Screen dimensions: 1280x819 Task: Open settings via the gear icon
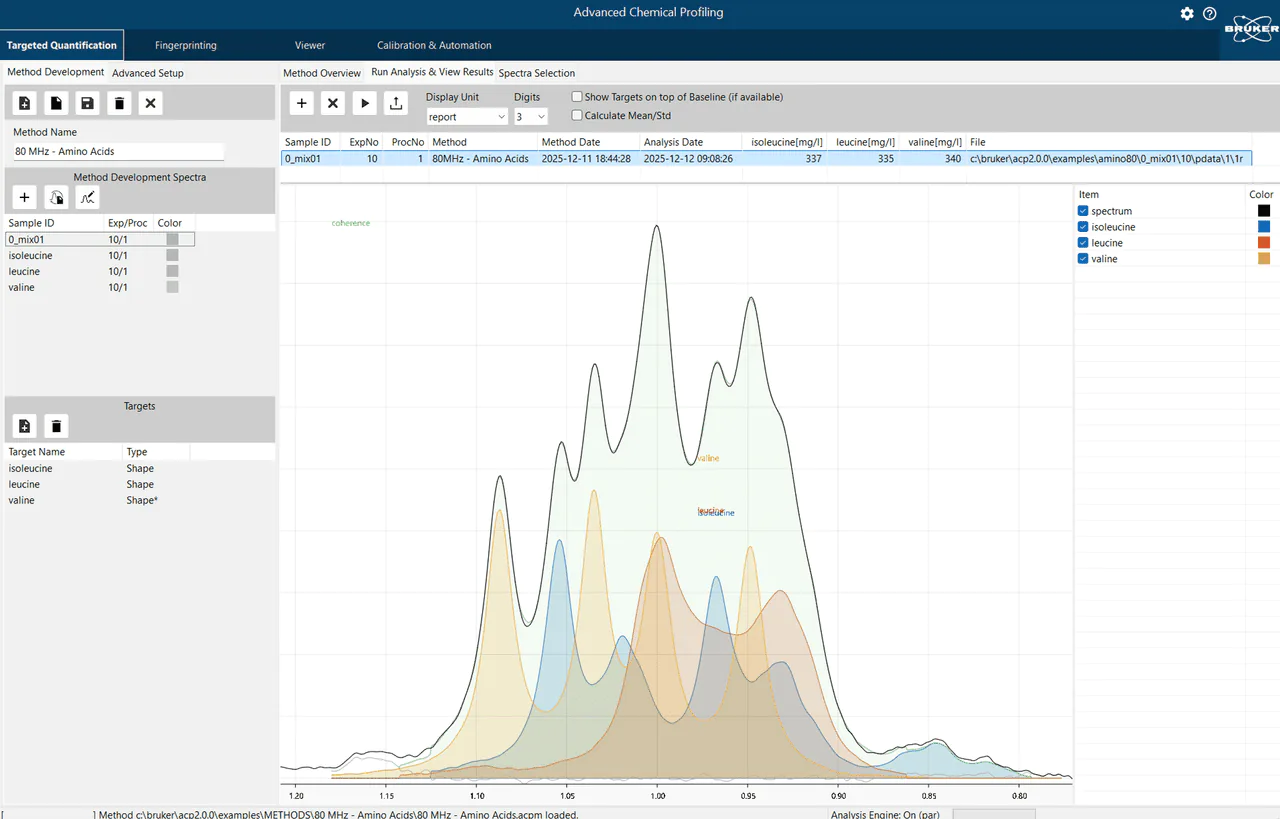tap(1187, 13)
